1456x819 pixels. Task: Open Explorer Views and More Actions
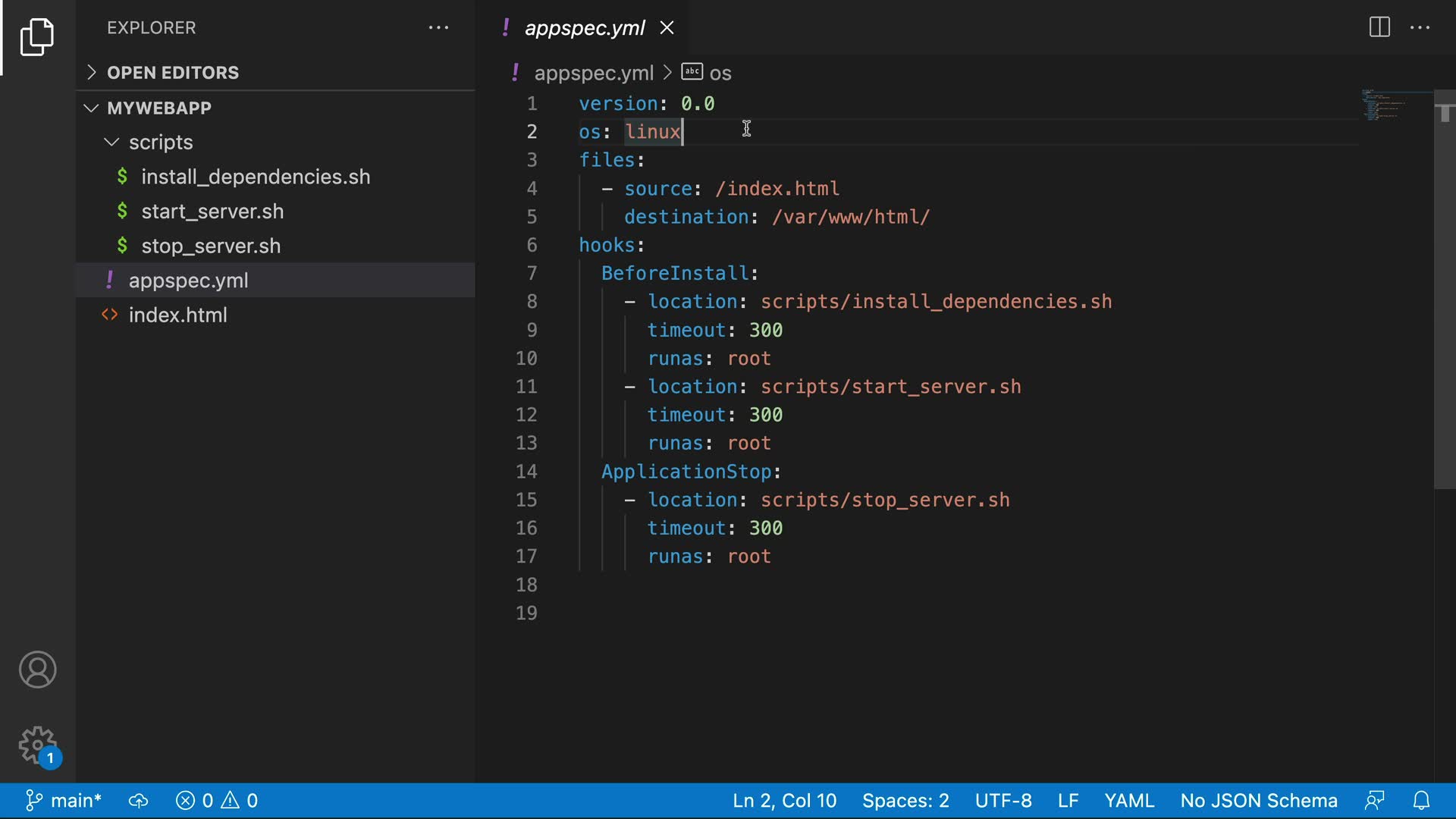coord(438,27)
